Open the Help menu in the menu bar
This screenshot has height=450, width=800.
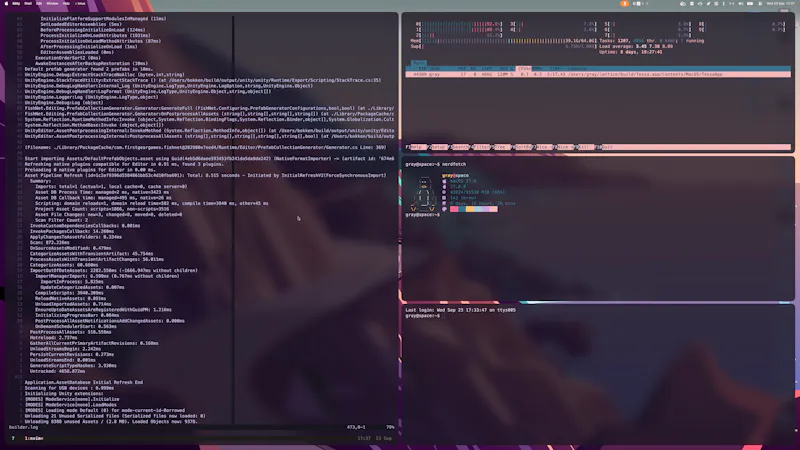click(66, 3)
